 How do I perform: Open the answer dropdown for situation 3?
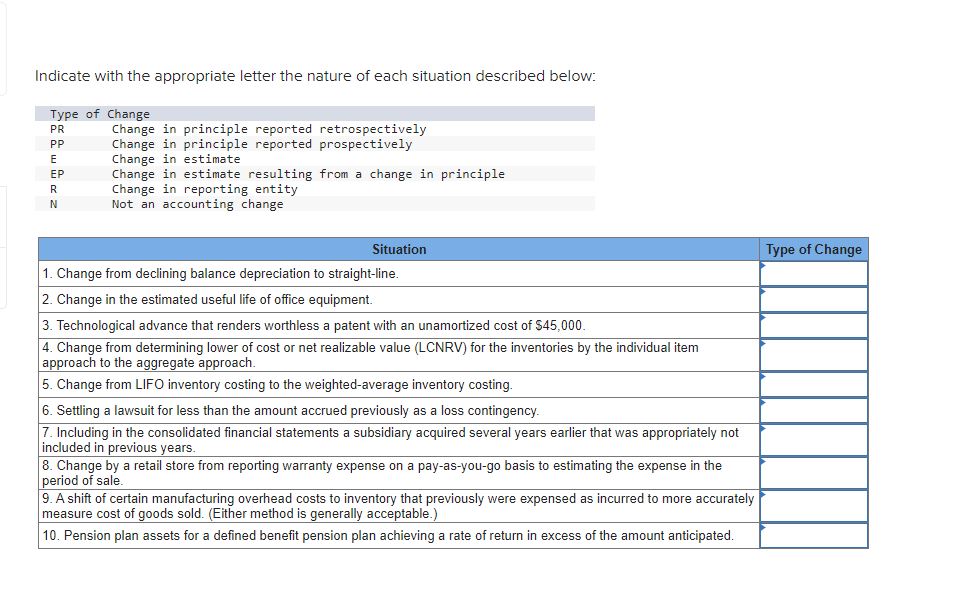(x=813, y=324)
